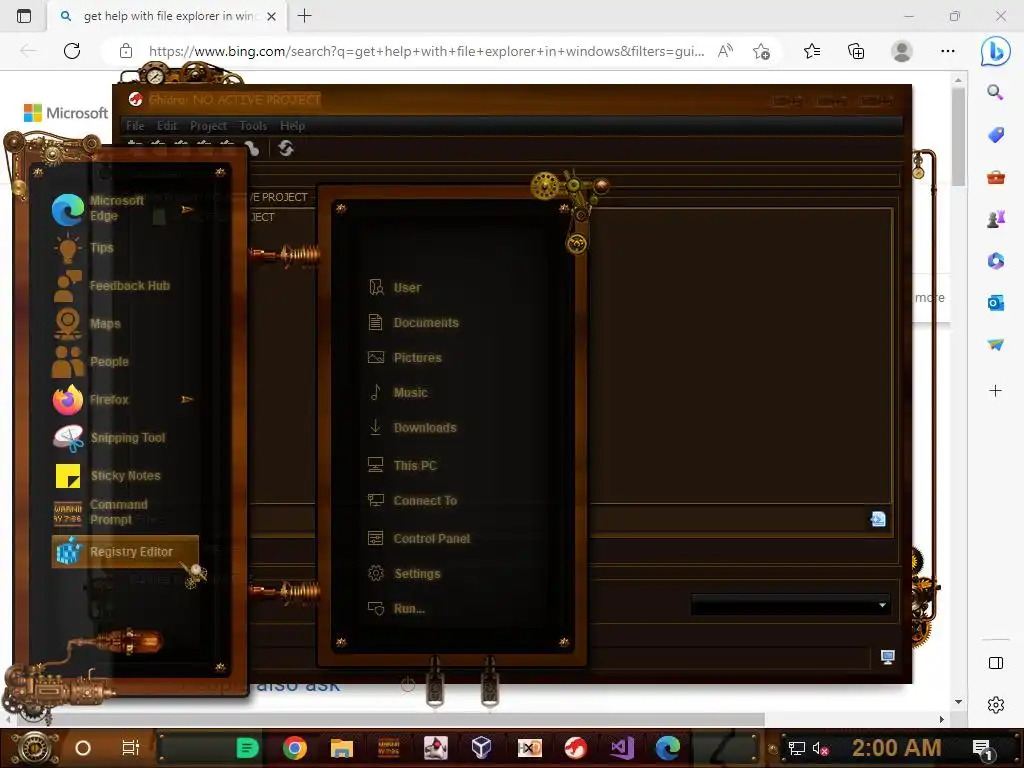Open the User folder link
The height and width of the screenshot is (768, 1024).
pyautogui.click(x=394, y=287)
